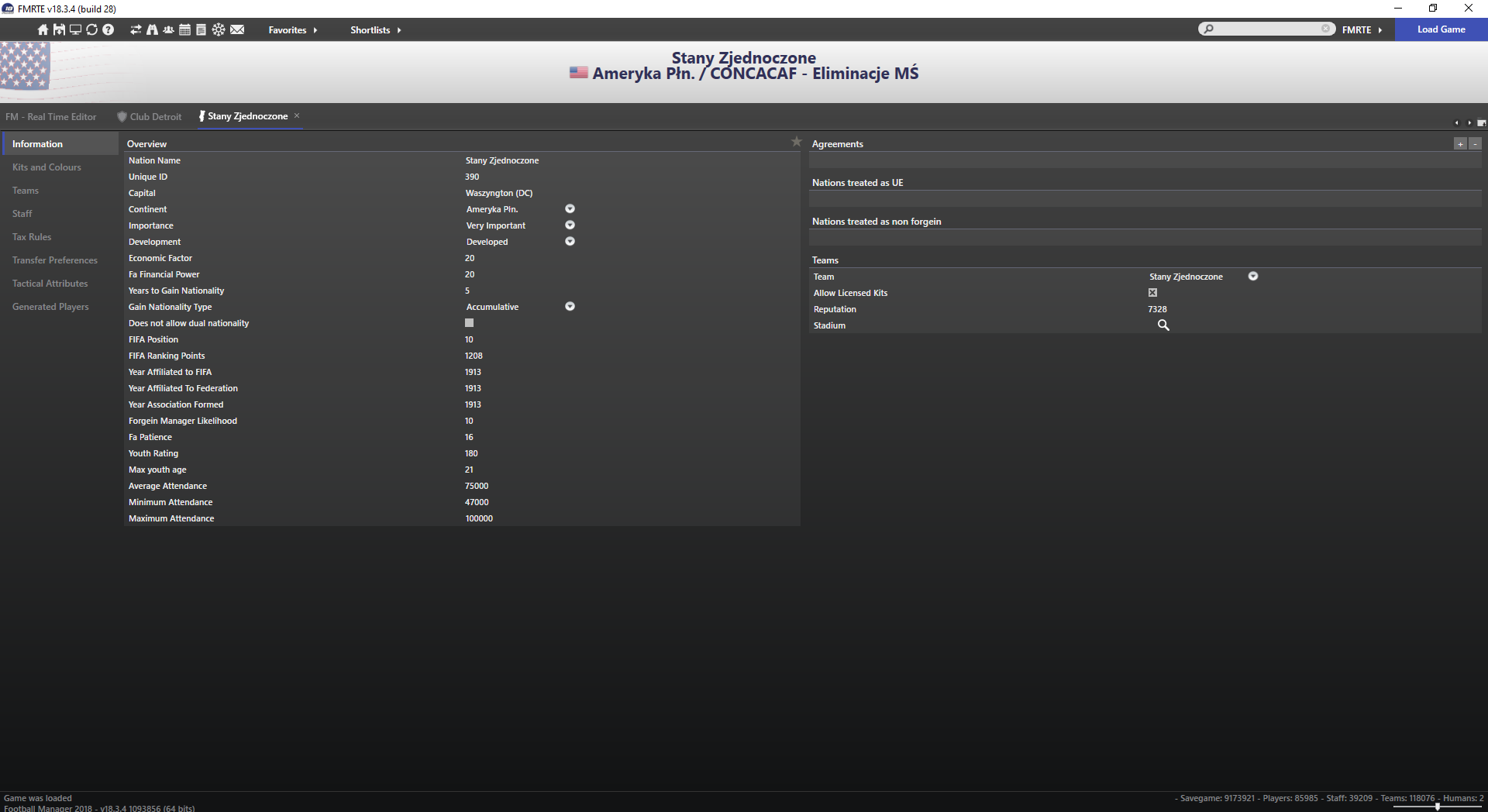Expand Gain Nationality Type dropdown arrow
Viewport: 1488px width, 812px height.
tap(570, 307)
